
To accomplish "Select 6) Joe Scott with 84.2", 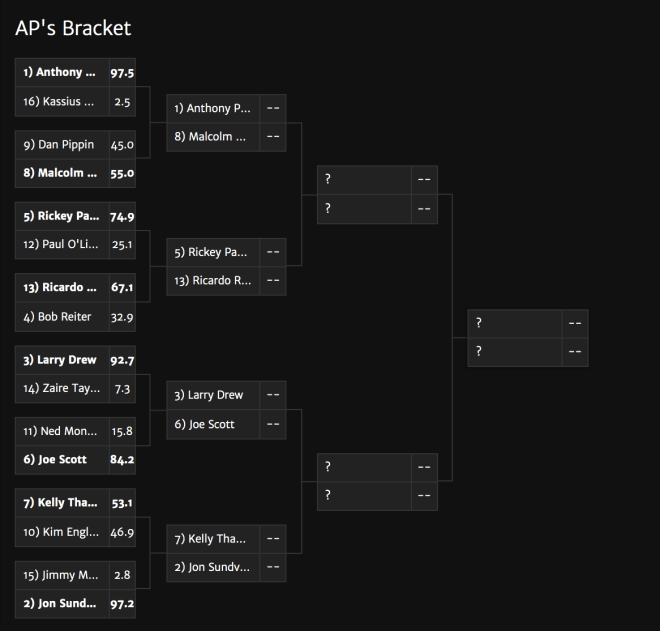I will click(x=75, y=460).
